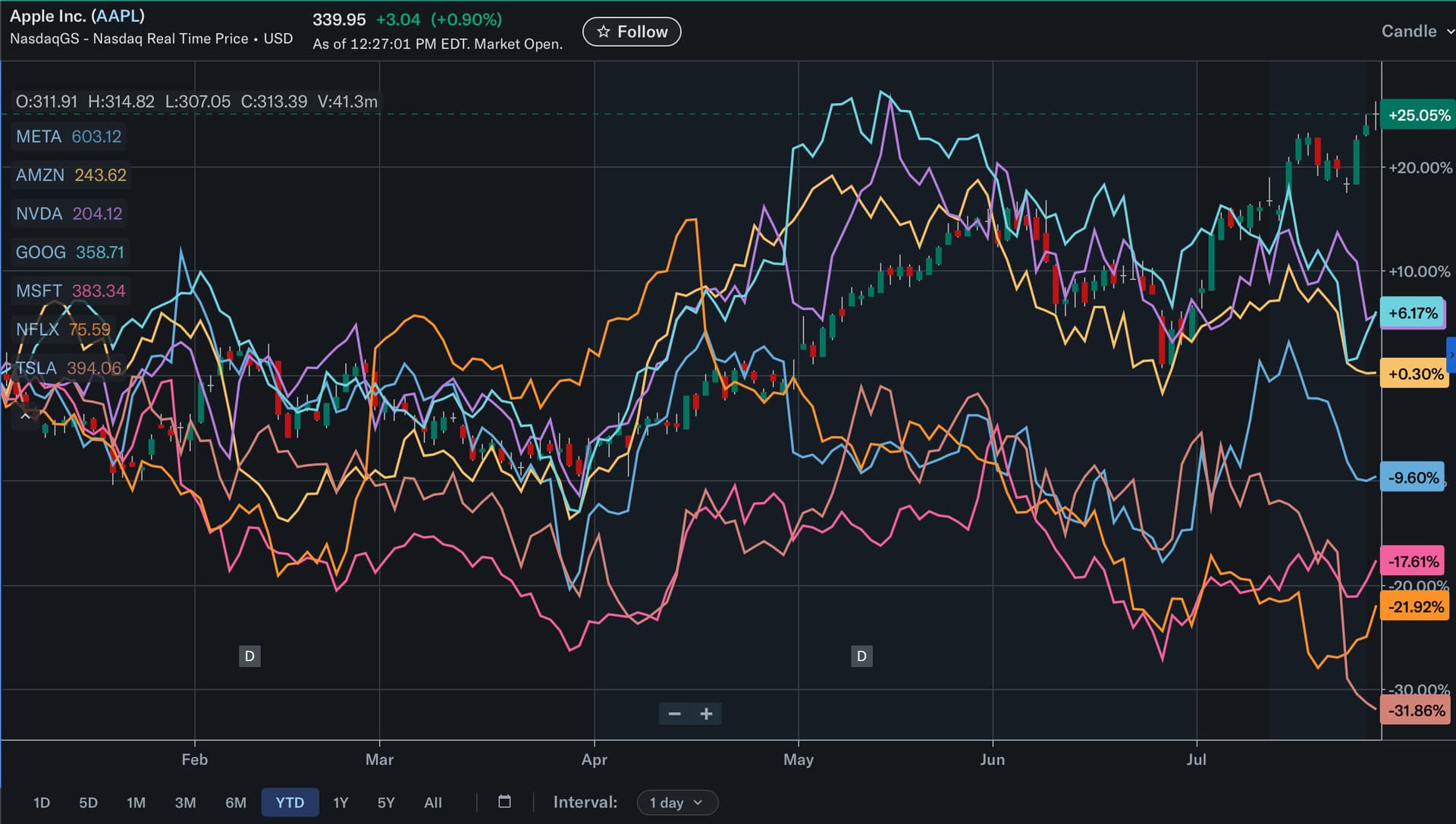This screenshot has height=824, width=1456.
Task: Select the -17.61% series label
Action: click(x=1413, y=562)
